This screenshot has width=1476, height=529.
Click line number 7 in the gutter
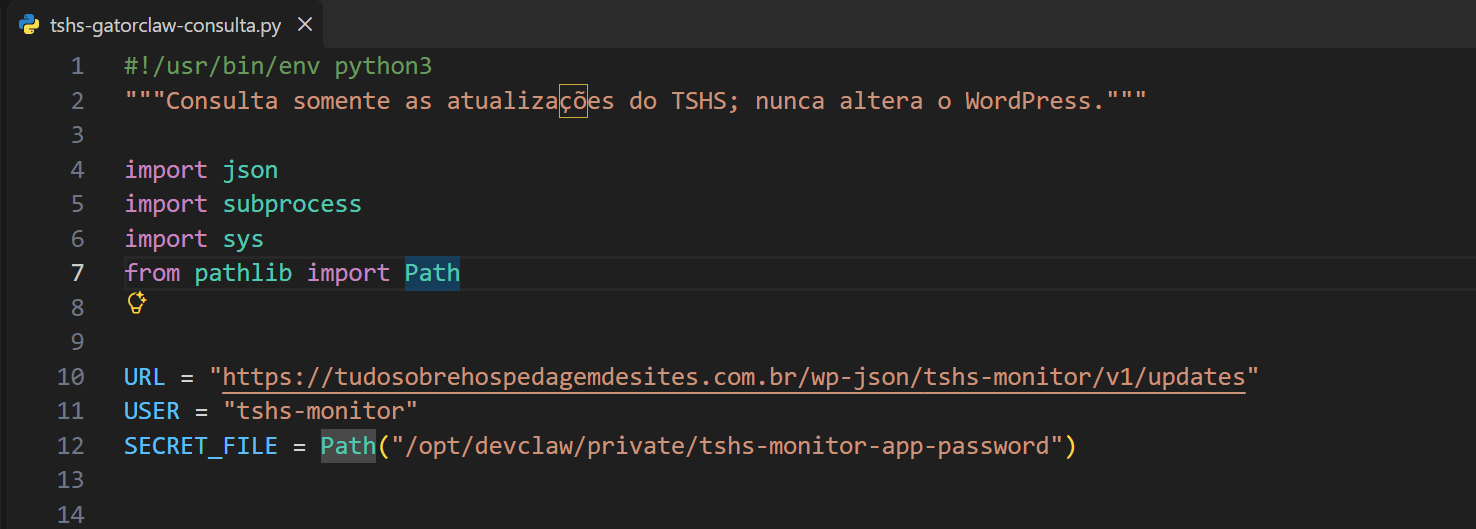click(77, 273)
